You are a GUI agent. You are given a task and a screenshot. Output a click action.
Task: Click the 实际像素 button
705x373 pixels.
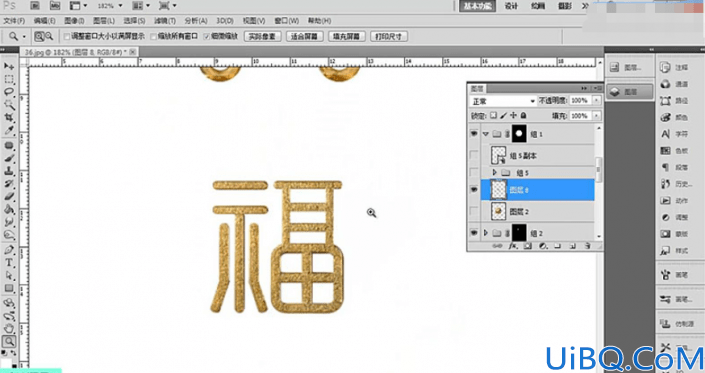(x=263, y=36)
